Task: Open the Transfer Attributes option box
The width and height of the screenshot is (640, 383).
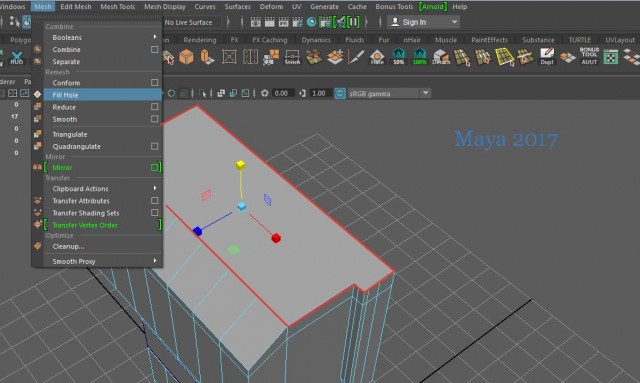Action: tap(154, 200)
